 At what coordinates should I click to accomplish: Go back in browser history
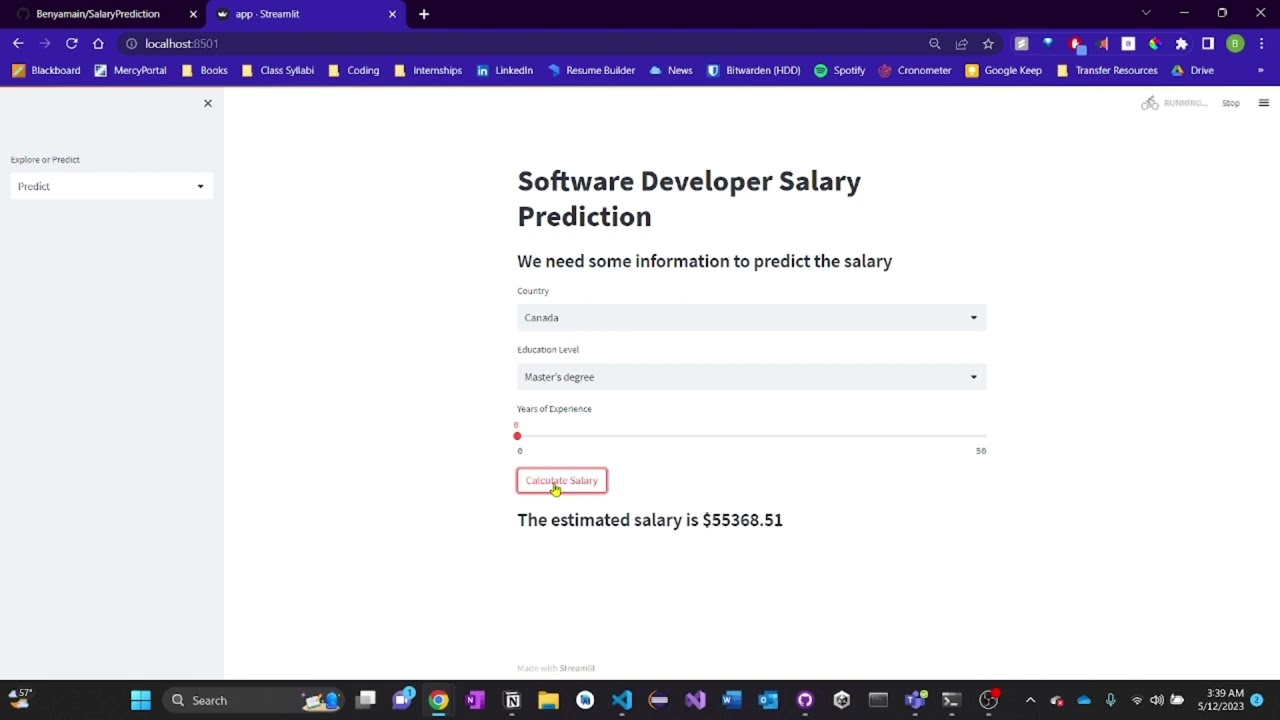(x=18, y=44)
